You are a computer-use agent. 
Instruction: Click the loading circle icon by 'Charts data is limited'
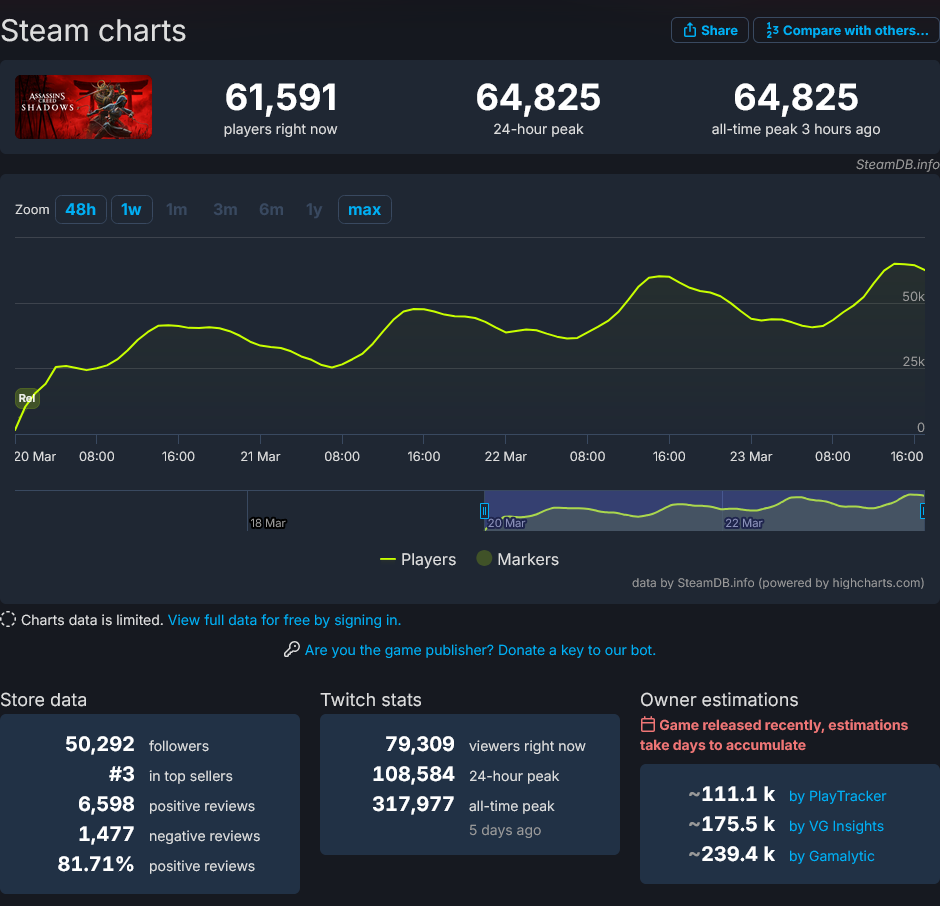click(x=8, y=619)
